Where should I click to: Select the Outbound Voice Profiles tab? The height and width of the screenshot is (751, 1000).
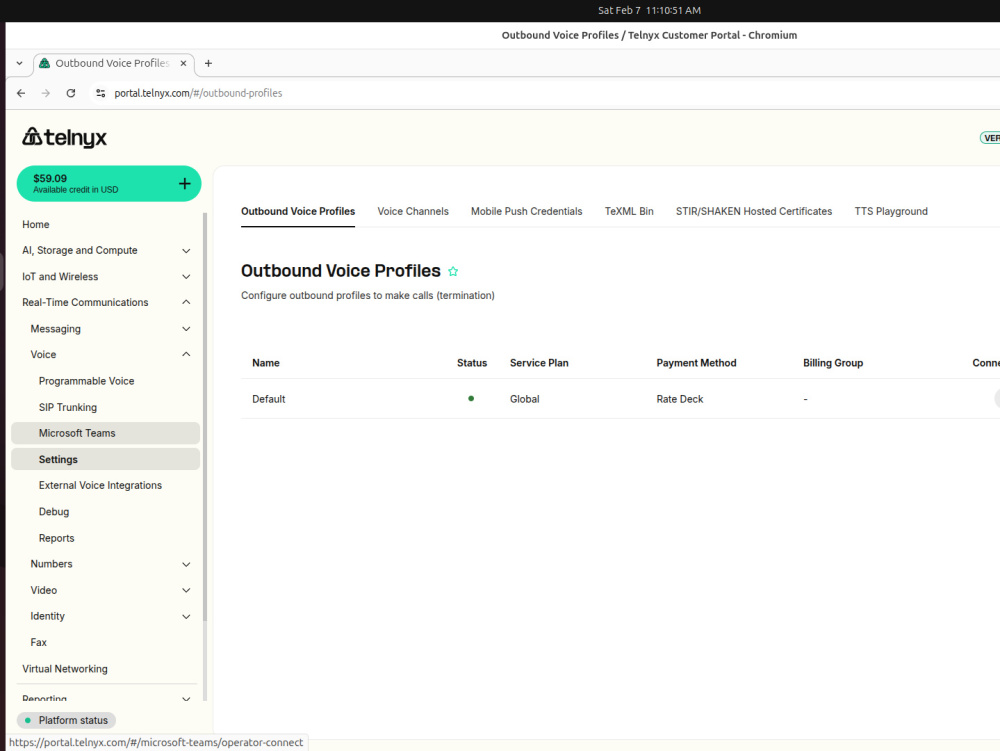click(298, 212)
